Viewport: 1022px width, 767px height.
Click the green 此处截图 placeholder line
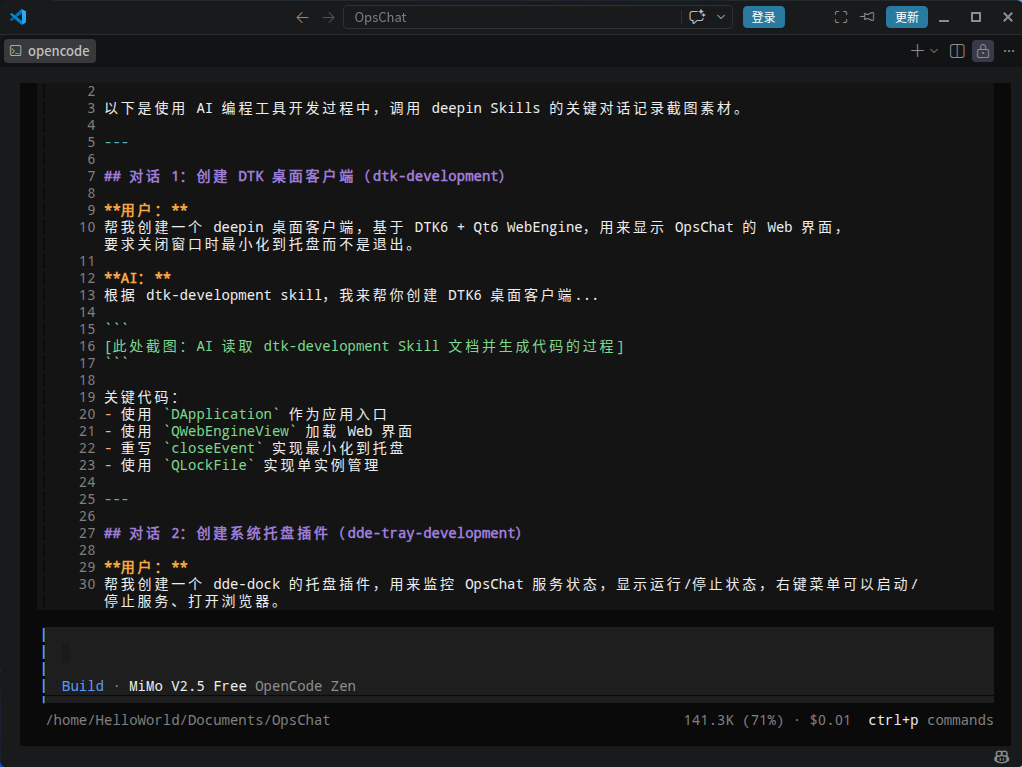(364, 346)
